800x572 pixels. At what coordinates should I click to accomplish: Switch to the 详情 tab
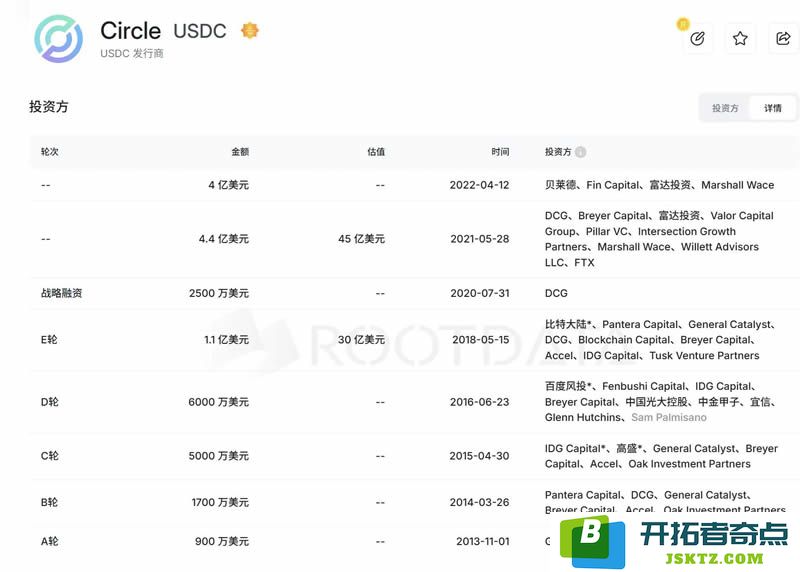772,108
